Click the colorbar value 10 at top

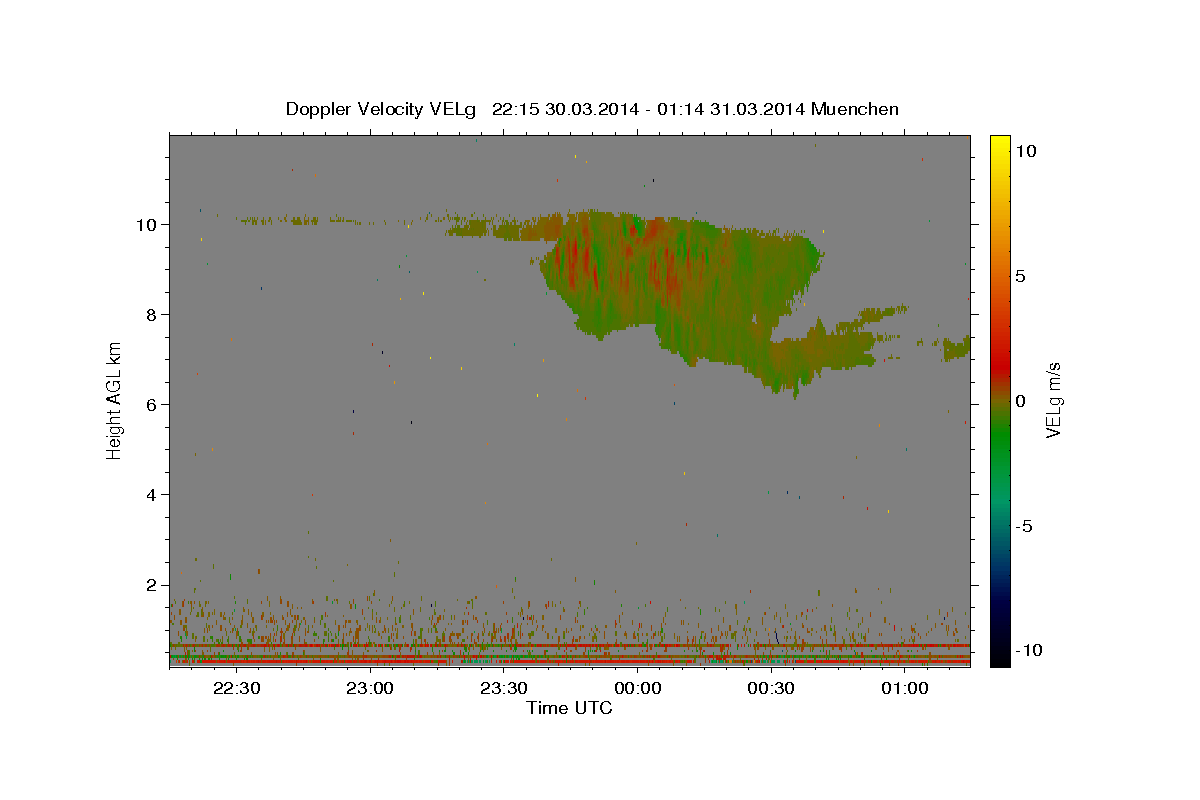(x=1025, y=151)
